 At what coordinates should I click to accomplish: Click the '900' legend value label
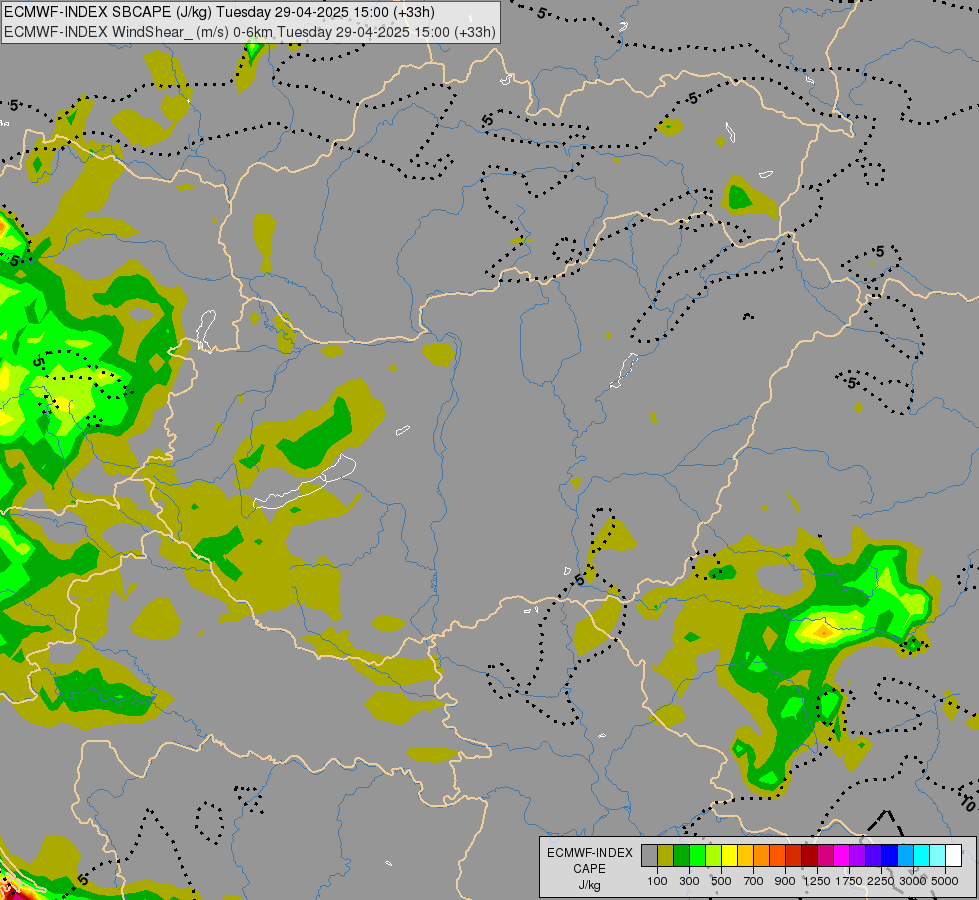[x=785, y=881]
